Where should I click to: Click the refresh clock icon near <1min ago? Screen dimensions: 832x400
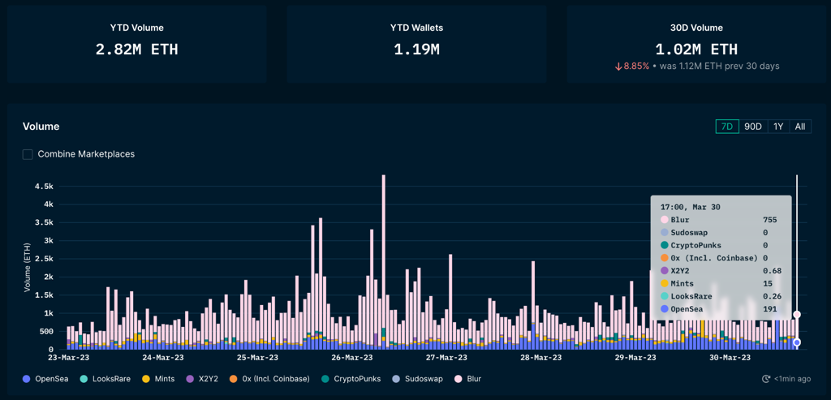(766, 379)
